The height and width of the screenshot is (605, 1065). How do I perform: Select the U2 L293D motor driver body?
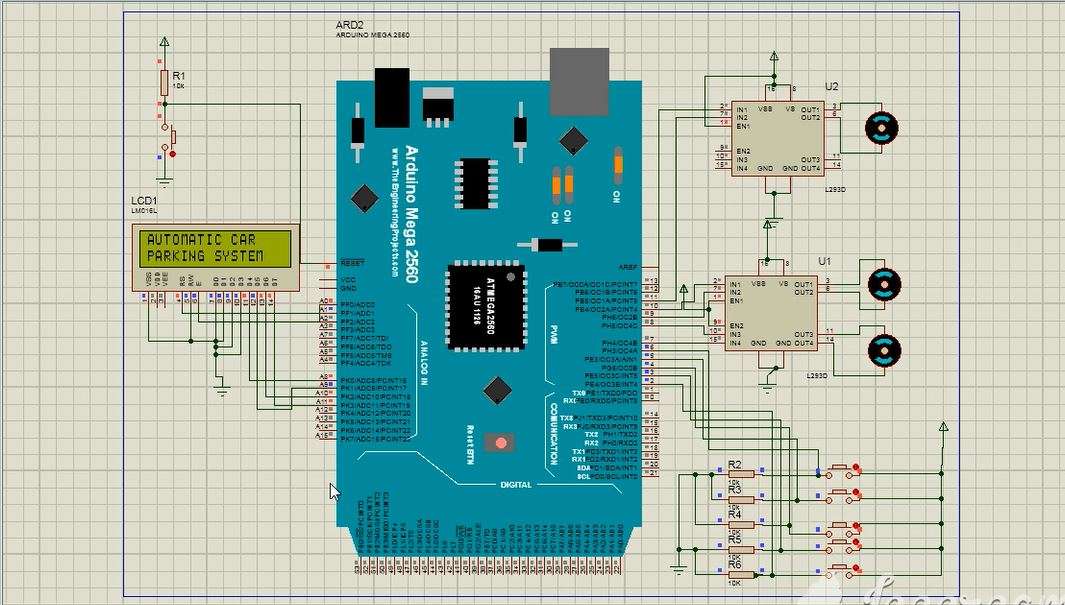click(777, 139)
